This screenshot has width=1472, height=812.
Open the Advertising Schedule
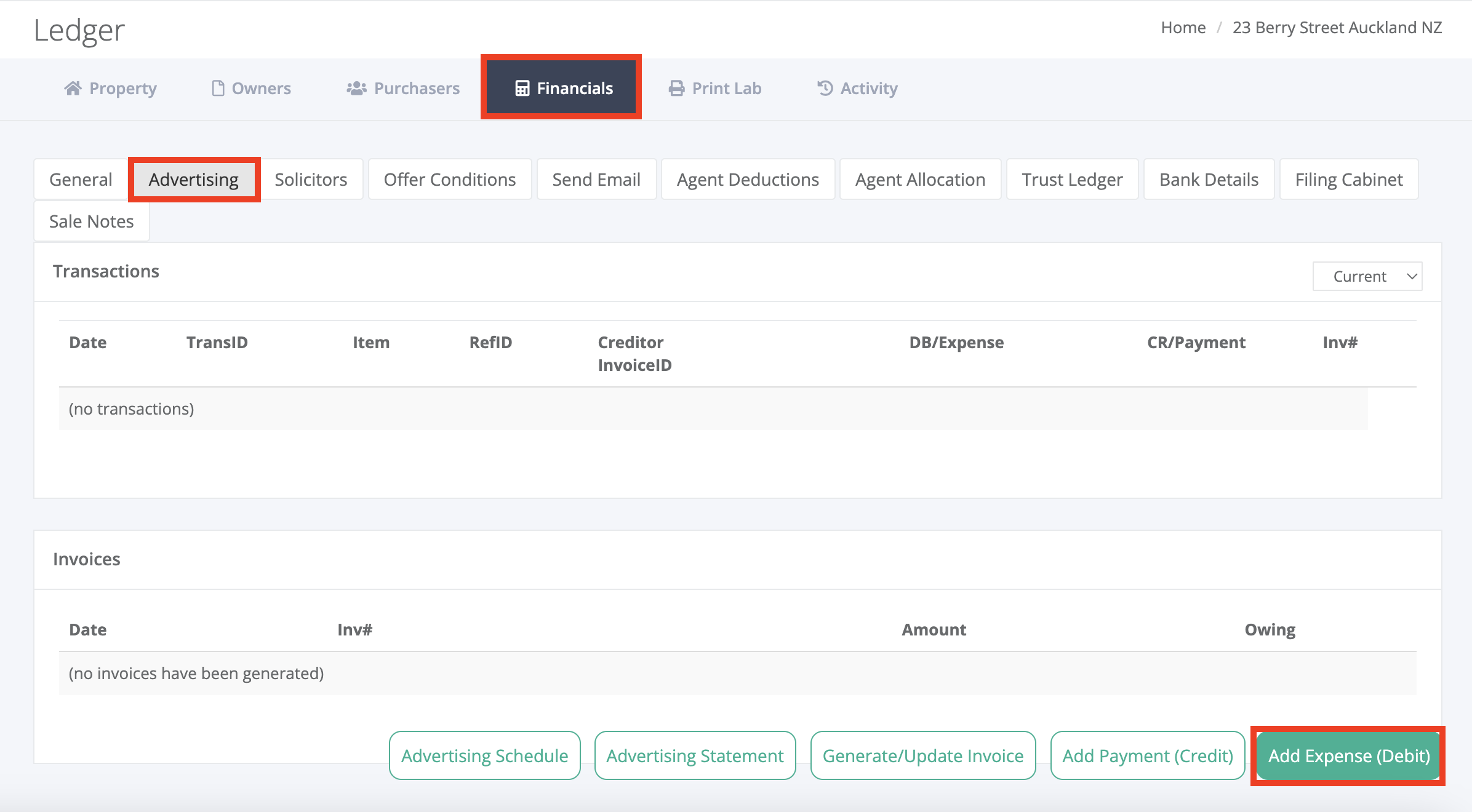tap(484, 755)
